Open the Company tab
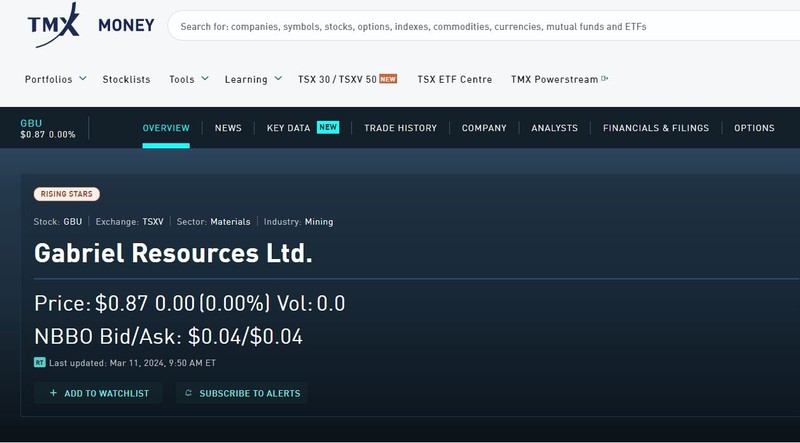This screenshot has height=443, width=800. click(484, 128)
